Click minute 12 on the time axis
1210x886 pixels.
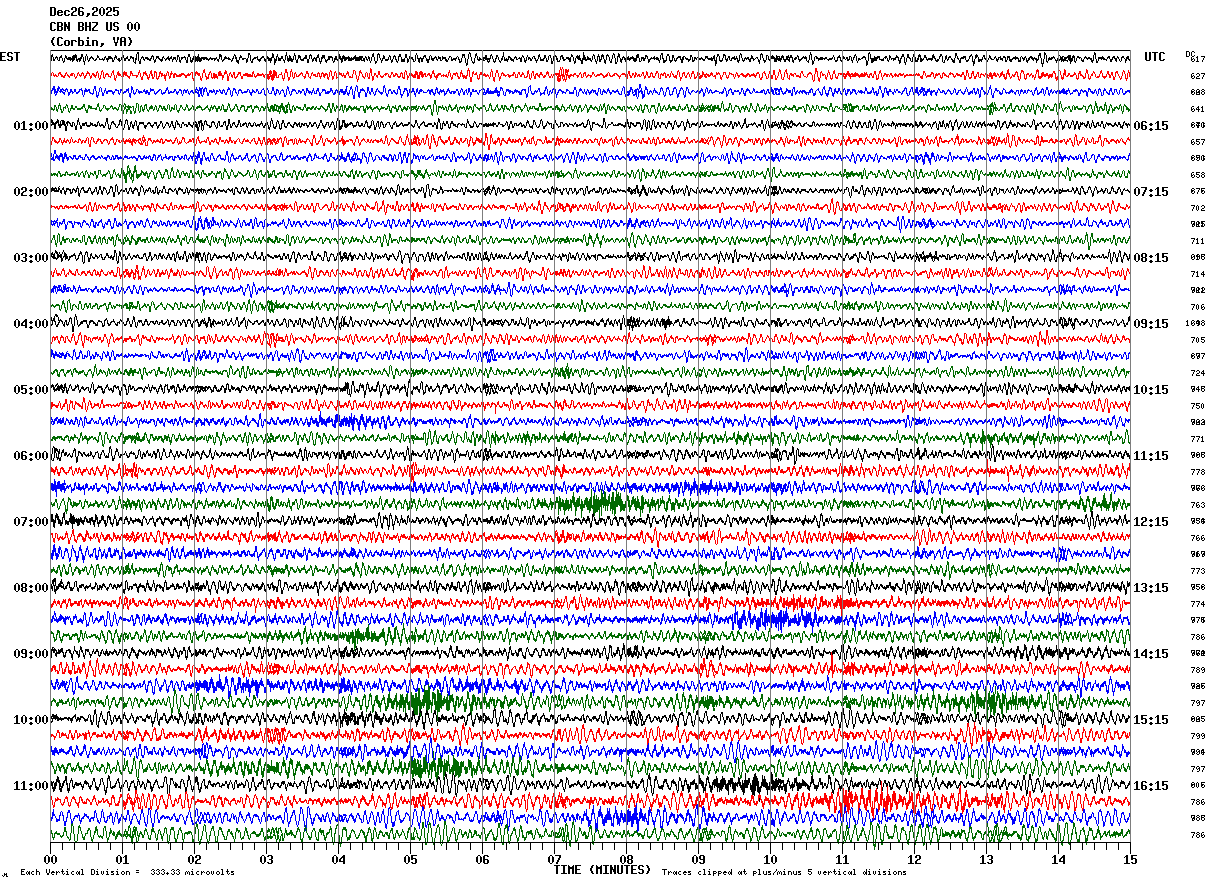(x=915, y=859)
